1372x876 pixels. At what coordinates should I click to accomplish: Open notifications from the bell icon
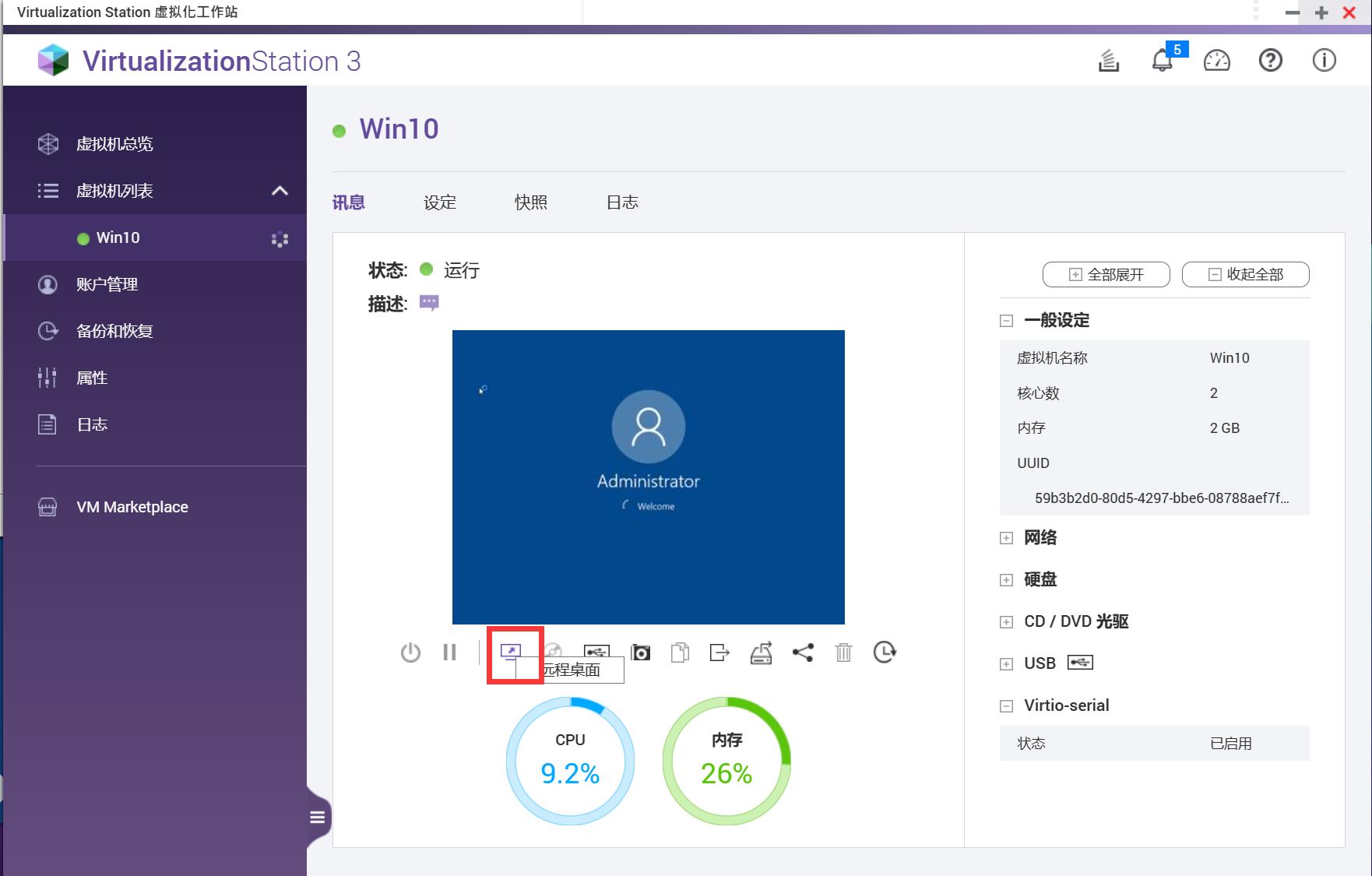[x=1163, y=60]
